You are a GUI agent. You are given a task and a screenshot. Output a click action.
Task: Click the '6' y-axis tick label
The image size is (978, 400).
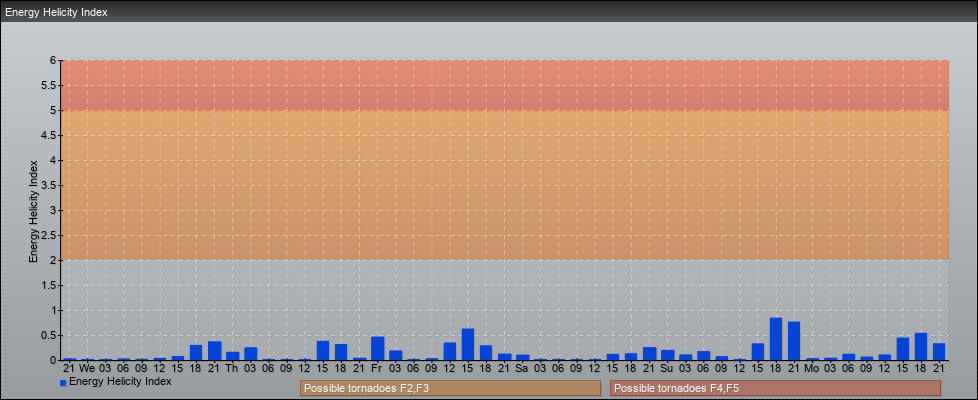click(x=54, y=61)
